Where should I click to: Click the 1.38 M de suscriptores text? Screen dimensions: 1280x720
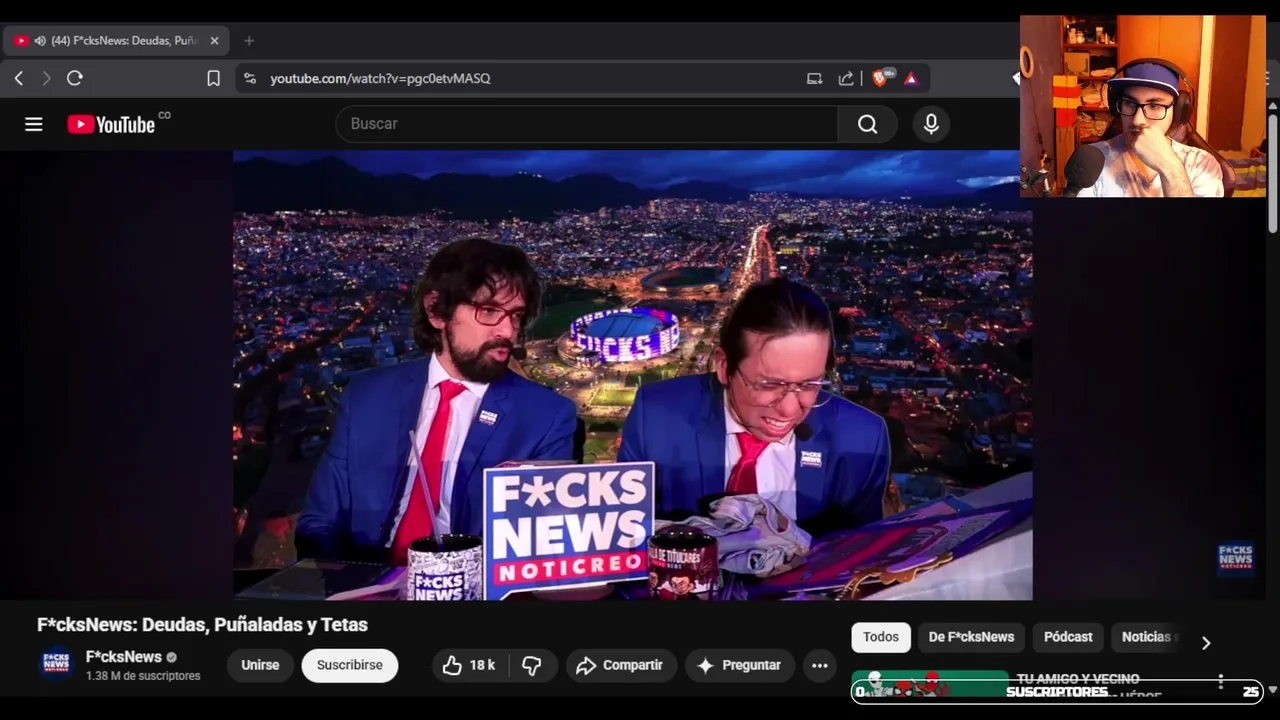coord(143,676)
